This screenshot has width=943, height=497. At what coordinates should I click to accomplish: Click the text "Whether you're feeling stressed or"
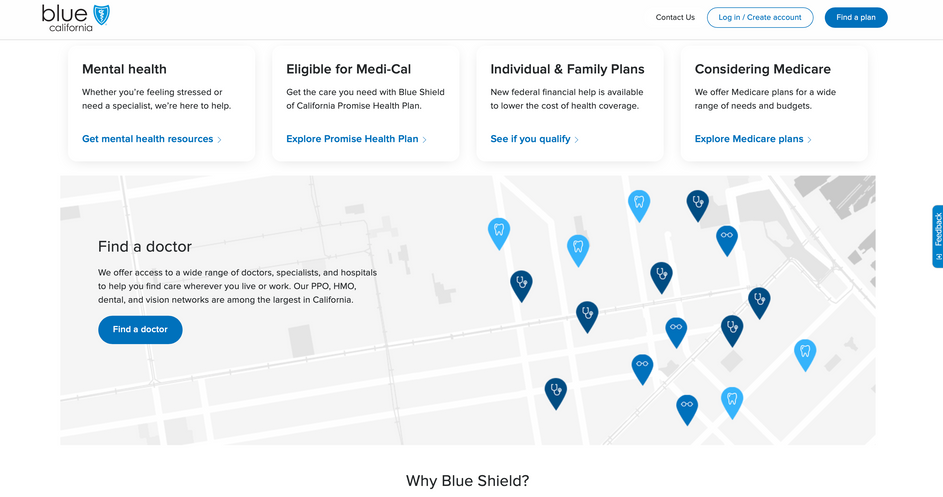pyautogui.click(x=152, y=92)
